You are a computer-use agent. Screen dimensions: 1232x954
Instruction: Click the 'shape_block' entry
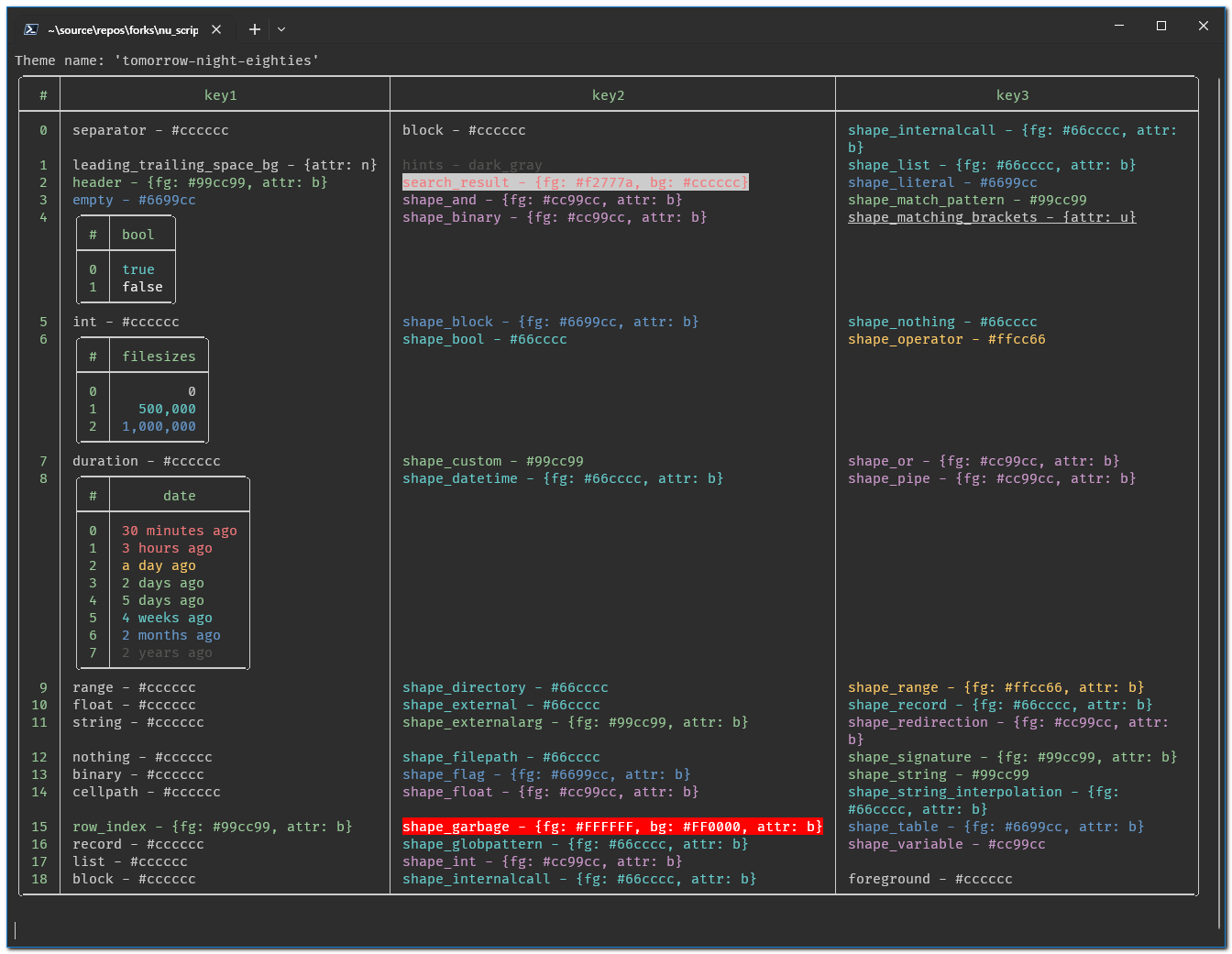[x=551, y=322]
